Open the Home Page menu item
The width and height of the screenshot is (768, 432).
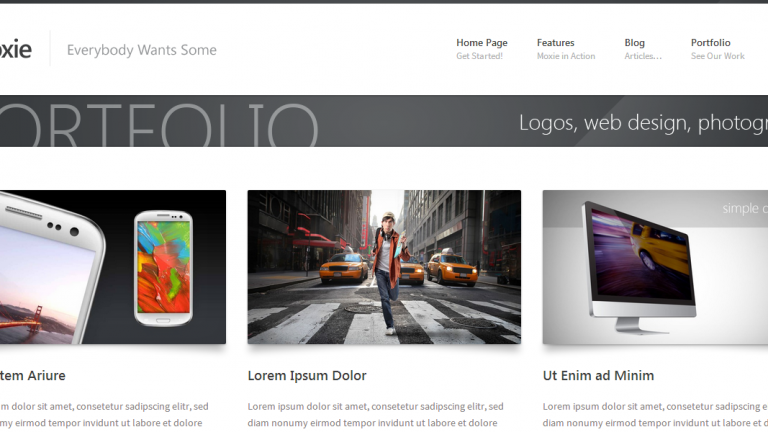[x=481, y=43]
